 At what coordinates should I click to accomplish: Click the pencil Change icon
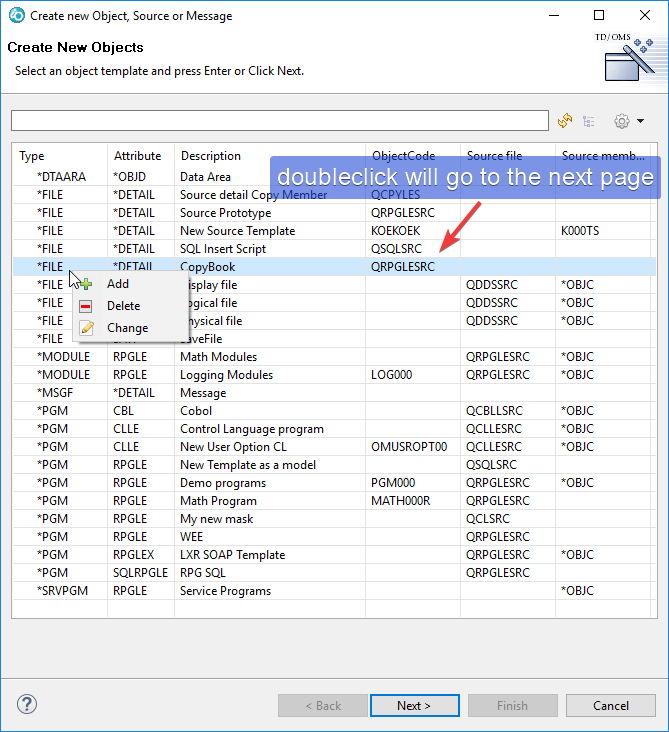(87, 328)
